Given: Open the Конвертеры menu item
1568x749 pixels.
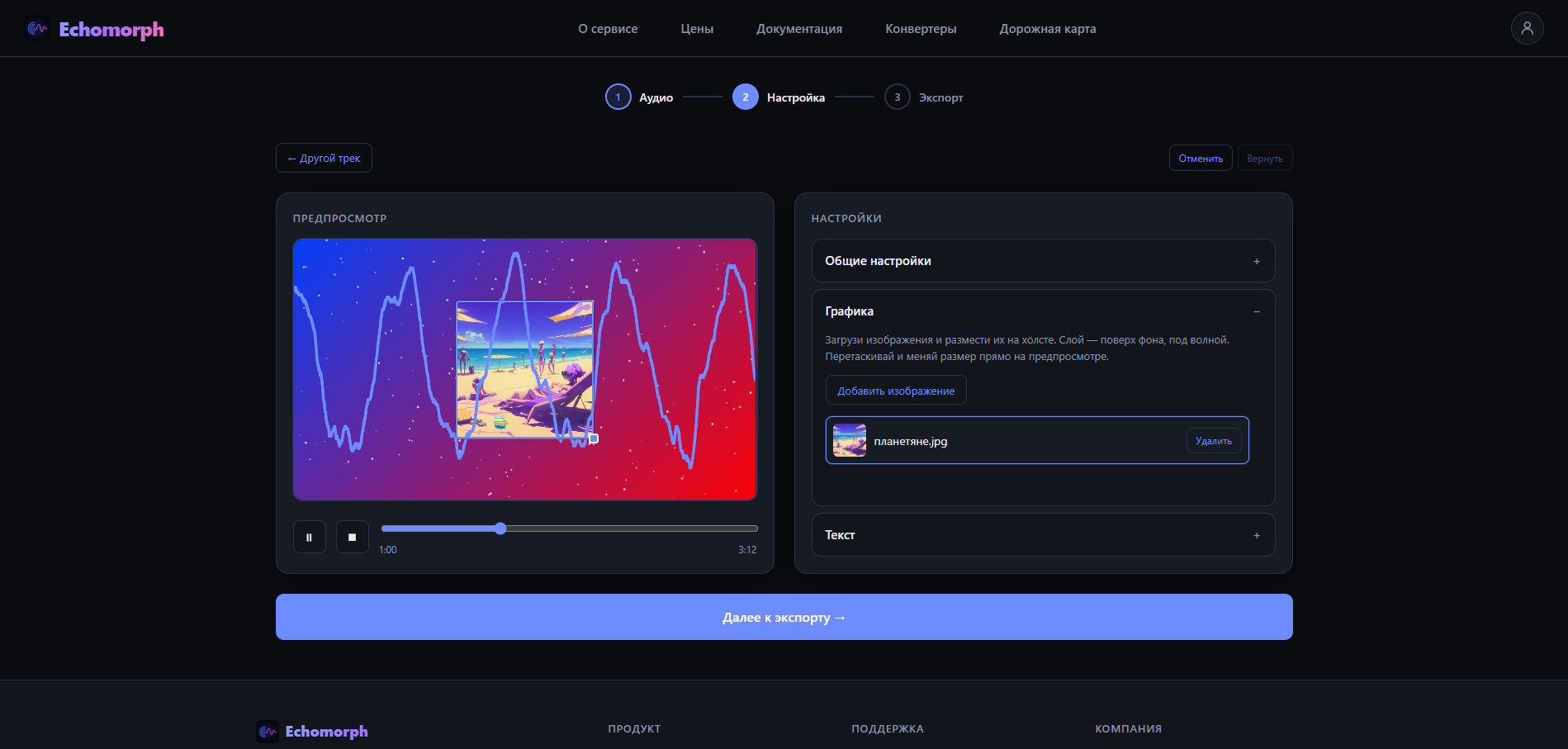Looking at the screenshot, I should point(921,29).
